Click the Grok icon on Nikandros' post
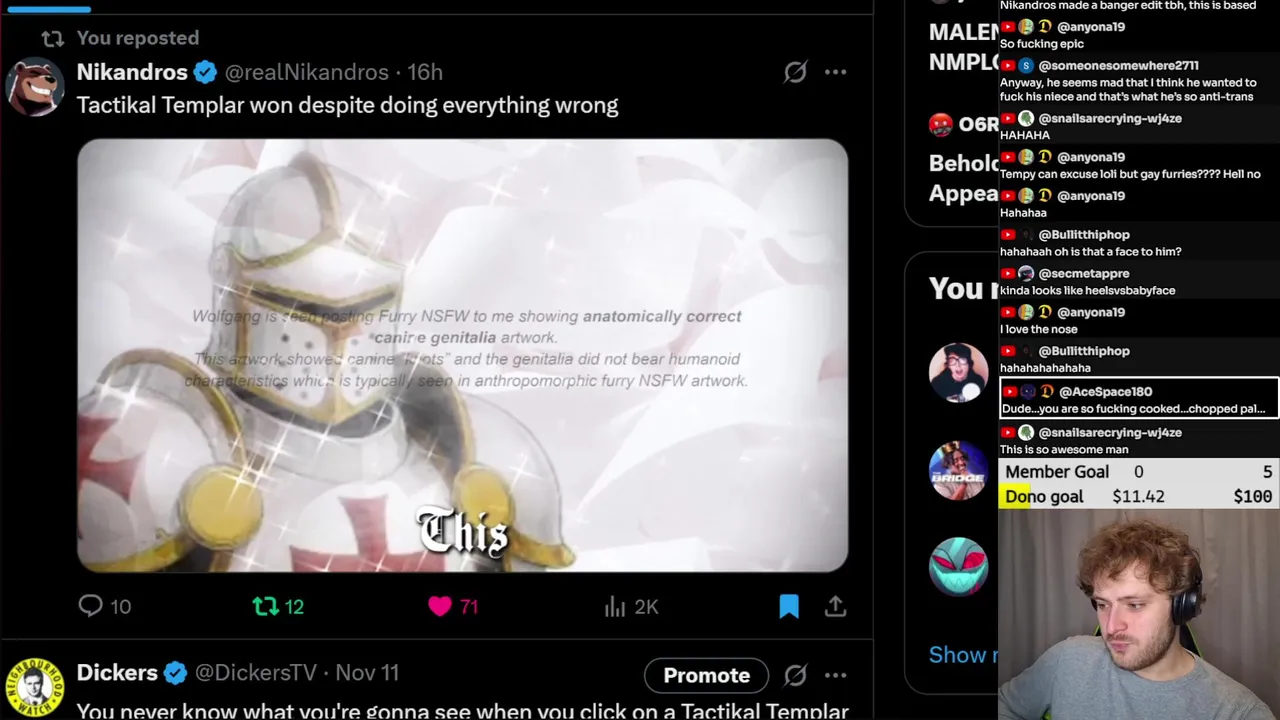The width and height of the screenshot is (1280, 720). click(x=795, y=72)
